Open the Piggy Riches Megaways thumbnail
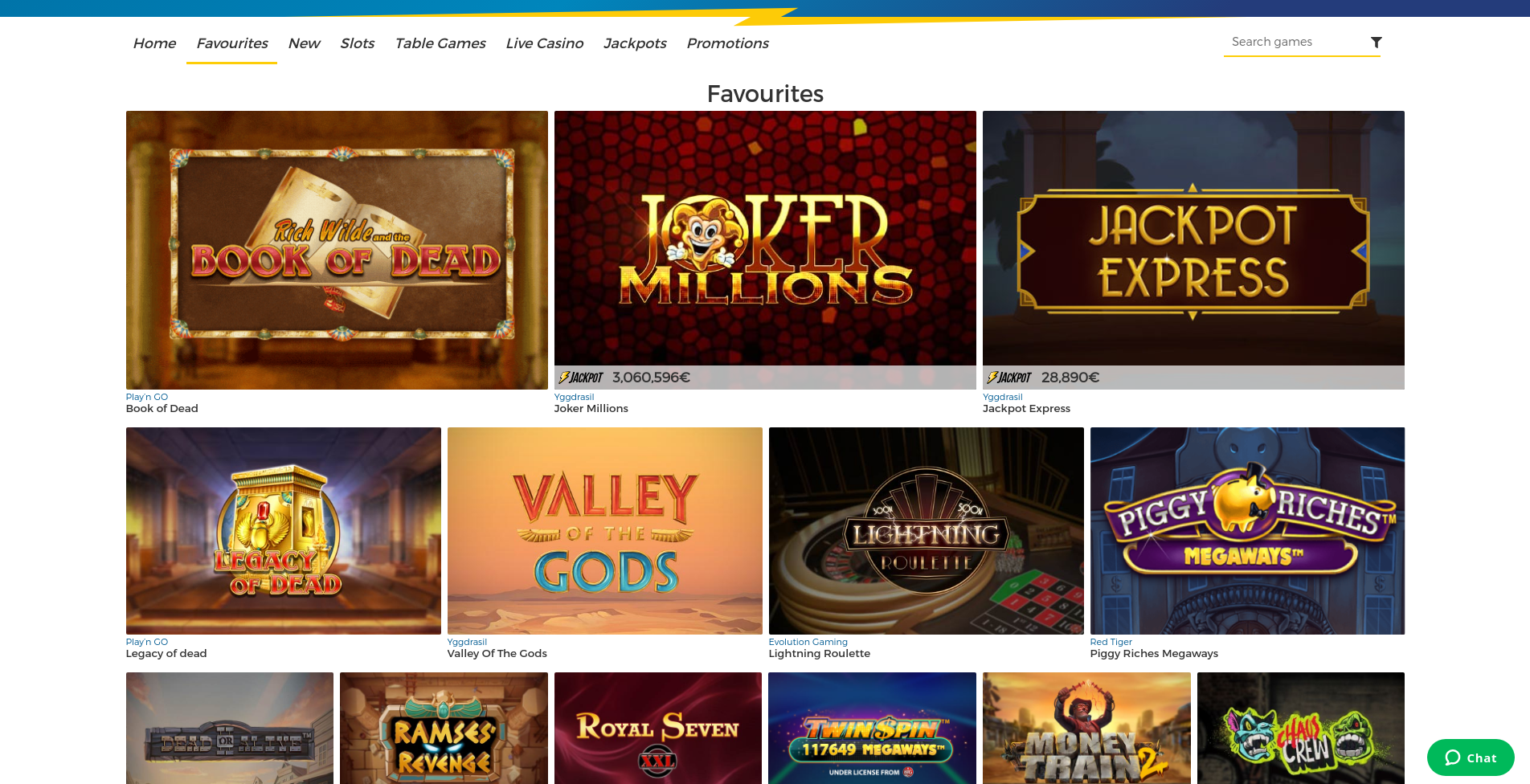This screenshot has height=784, width=1530. pos(1247,531)
